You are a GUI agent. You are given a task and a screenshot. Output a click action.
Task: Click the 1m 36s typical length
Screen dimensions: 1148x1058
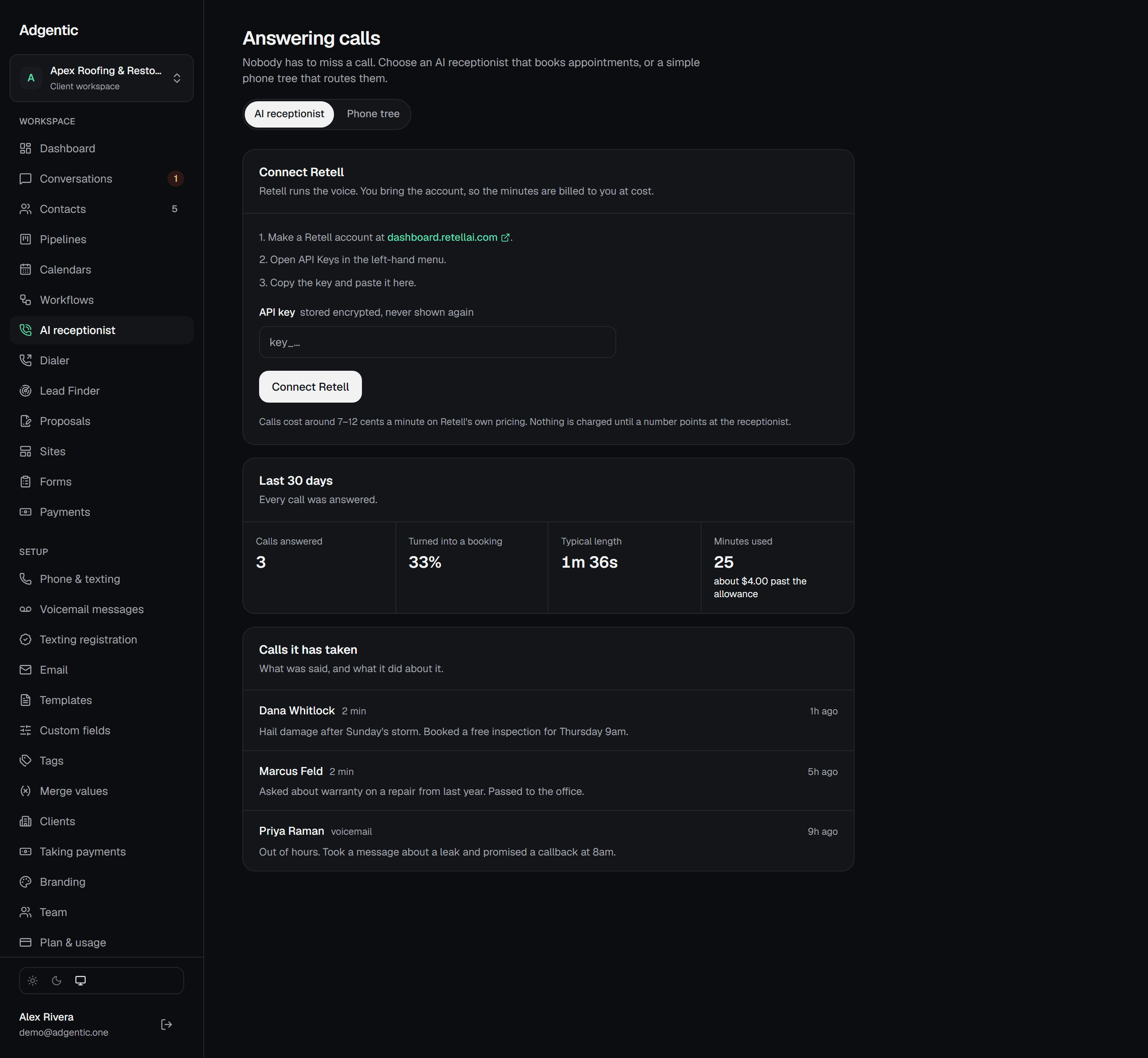[x=589, y=562]
